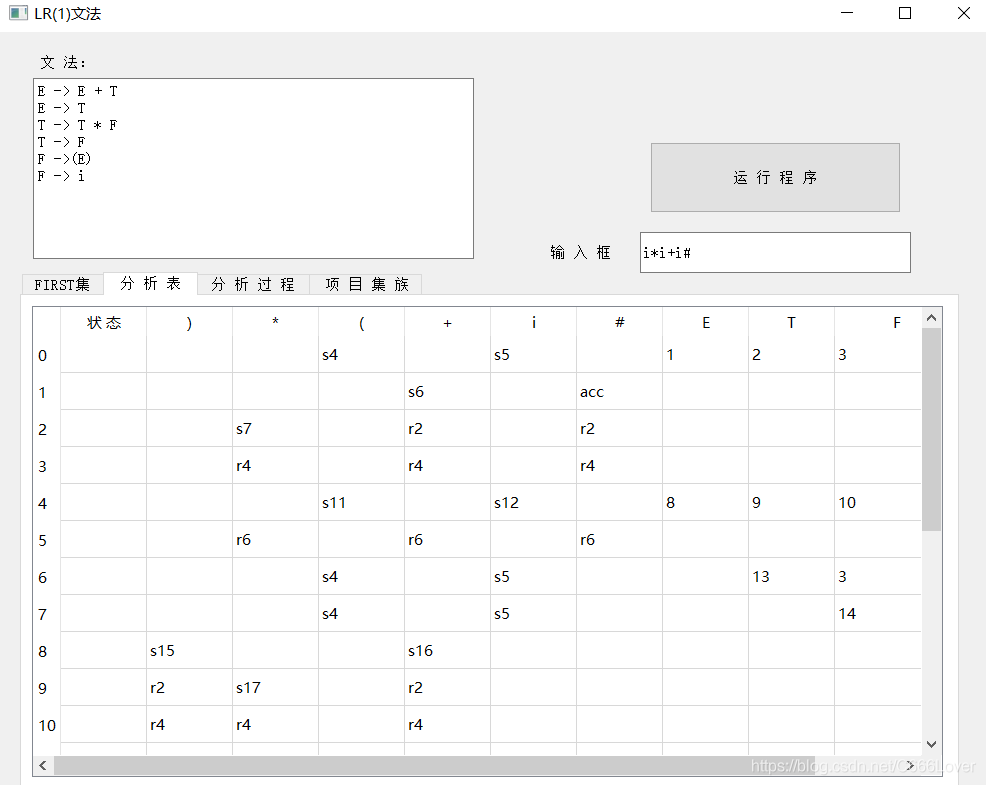Switch to the FIRST集 tab
The image size is (986, 785).
tap(62, 284)
